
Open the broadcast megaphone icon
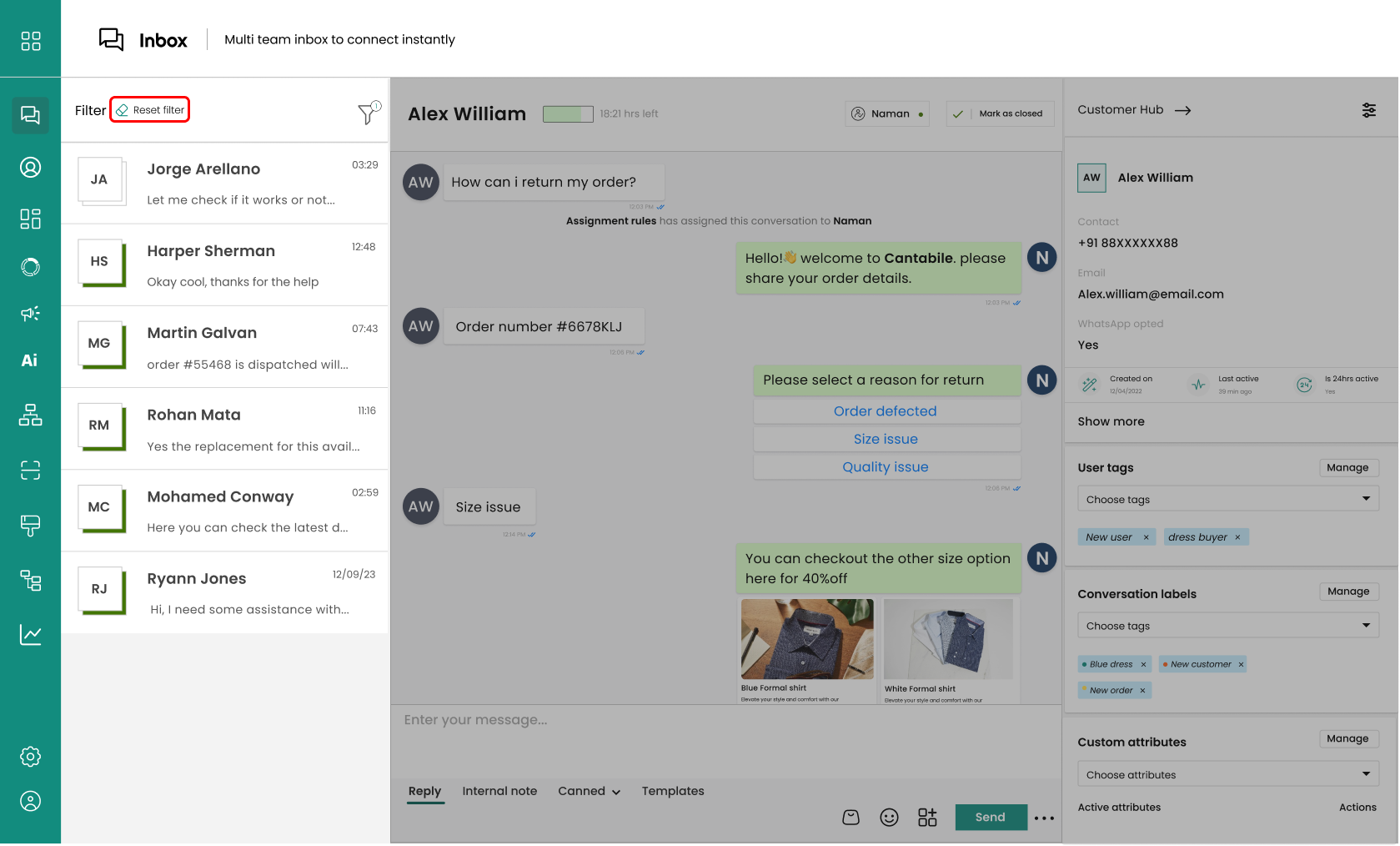coord(30,314)
